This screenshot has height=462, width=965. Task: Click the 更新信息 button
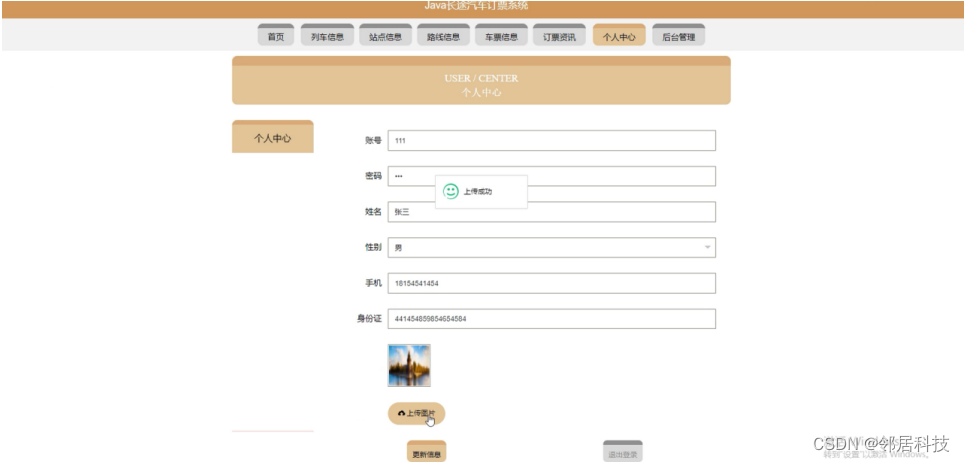click(x=426, y=452)
